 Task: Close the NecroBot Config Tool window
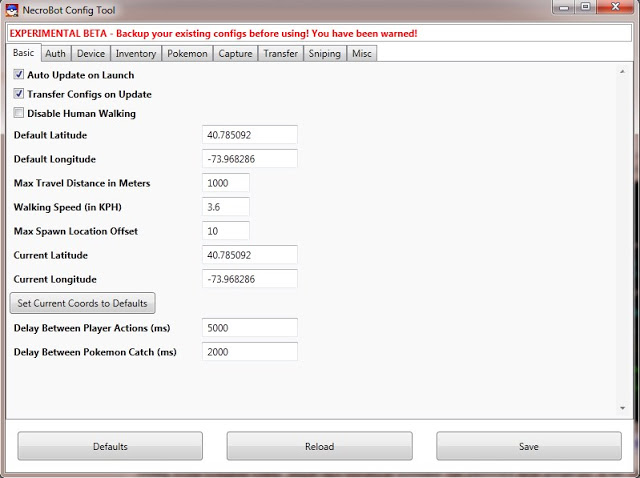[x=616, y=7]
